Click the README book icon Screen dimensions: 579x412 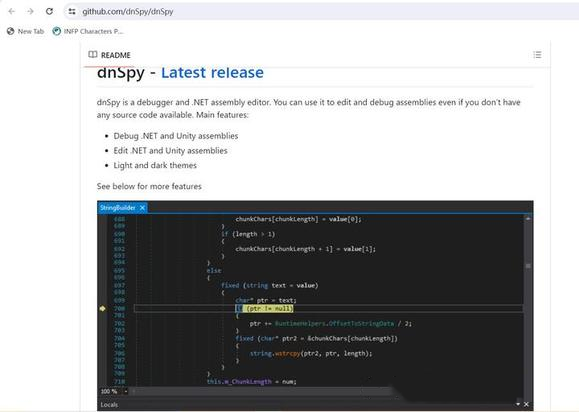pyautogui.click(x=93, y=55)
